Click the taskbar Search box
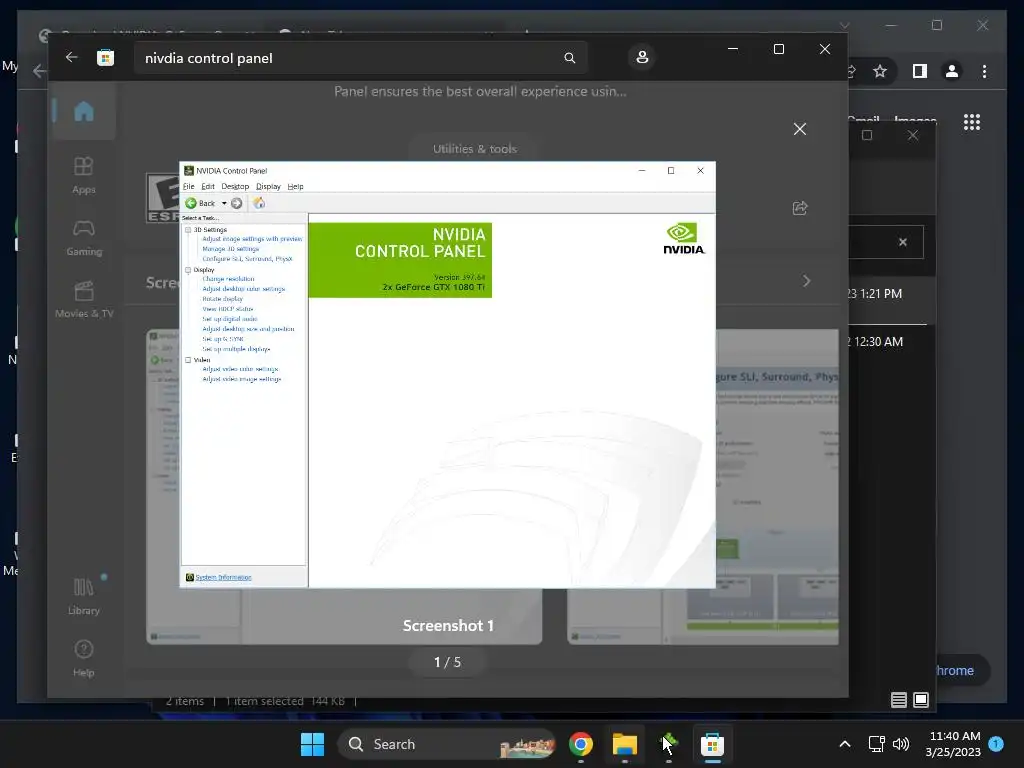Screen dimensions: 1024x768 [447, 744]
